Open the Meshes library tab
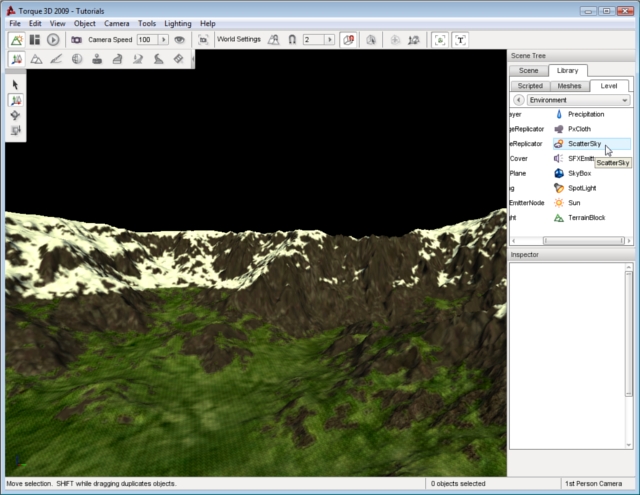The width and height of the screenshot is (640, 495). point(568,86)
